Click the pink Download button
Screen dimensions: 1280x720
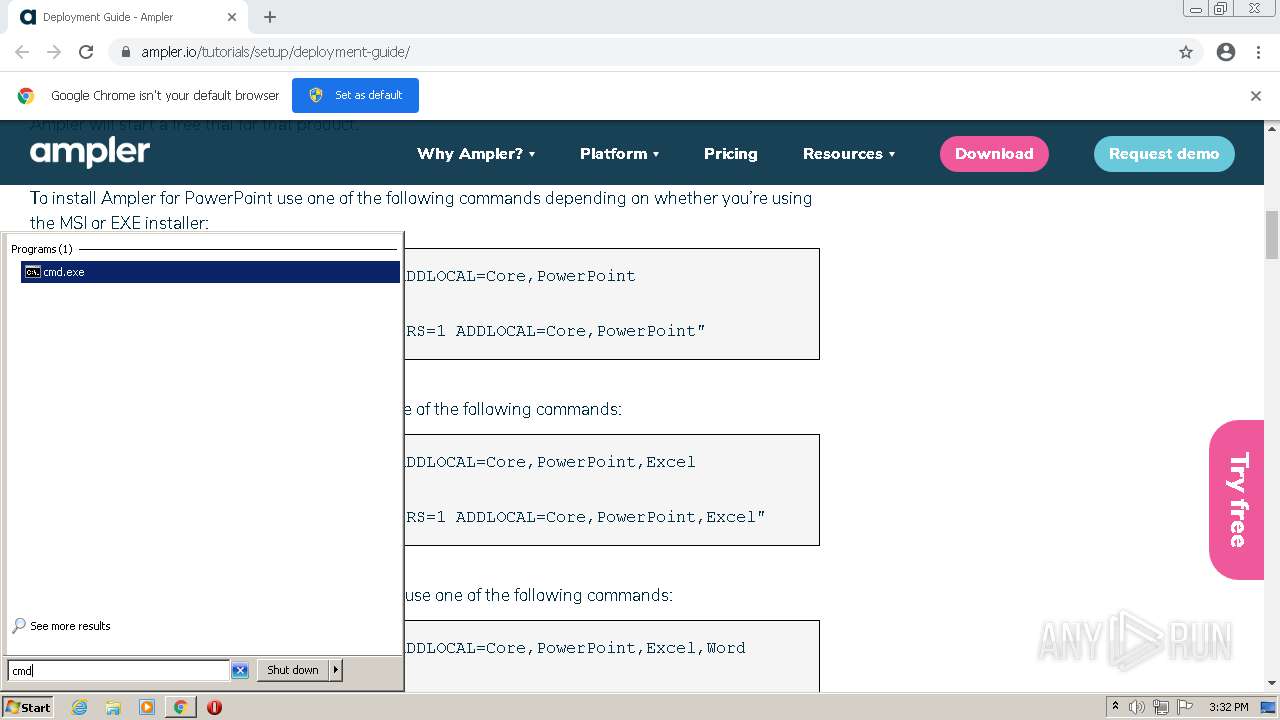click(x=994, y=153)
